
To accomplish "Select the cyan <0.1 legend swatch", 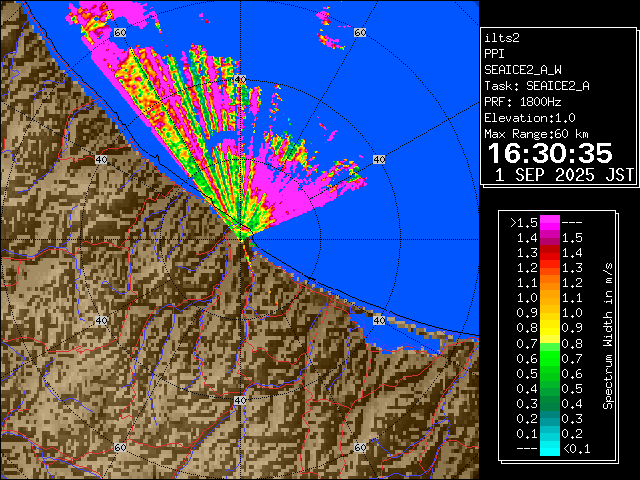I will click(x=549, y=449).
